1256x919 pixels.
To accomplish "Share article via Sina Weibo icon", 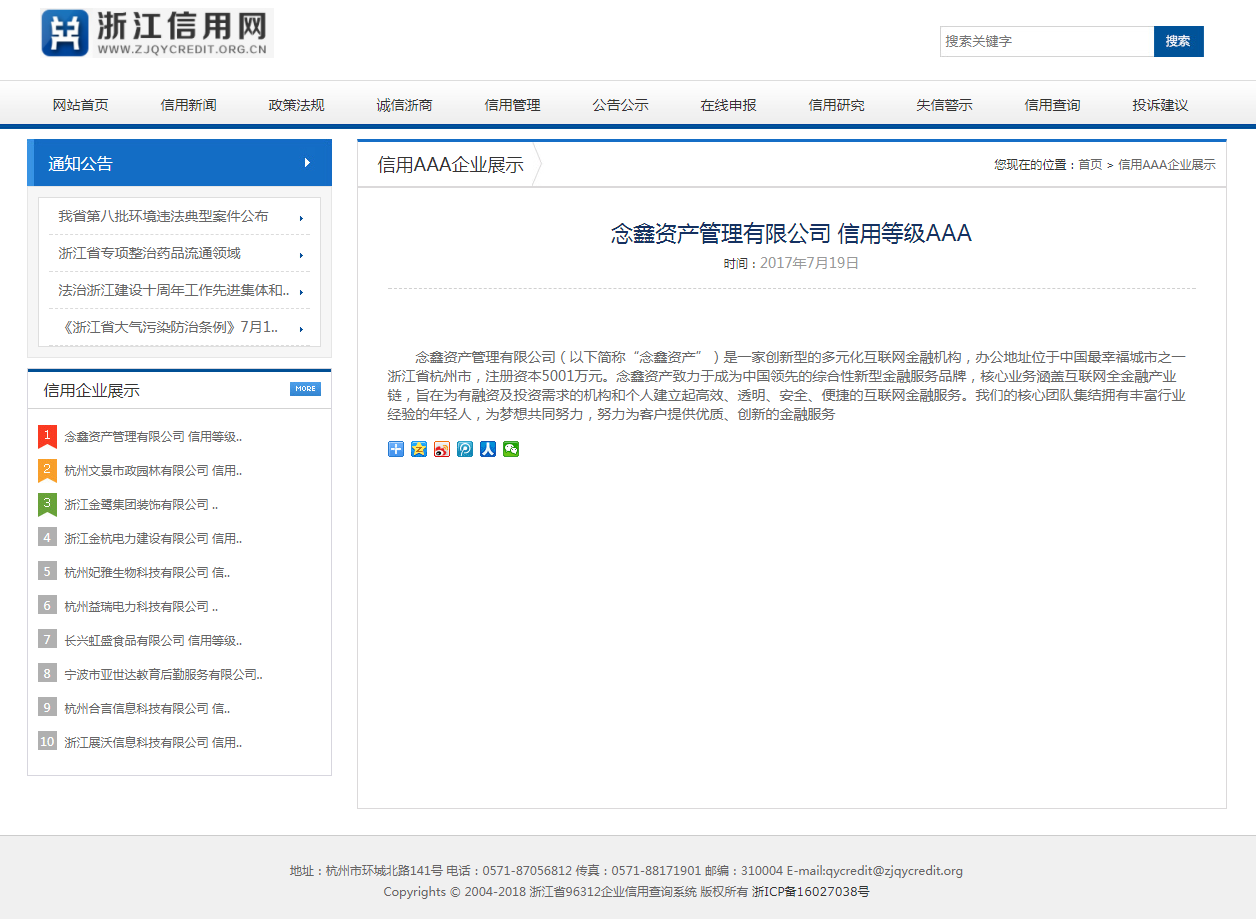I will point(442,449).
